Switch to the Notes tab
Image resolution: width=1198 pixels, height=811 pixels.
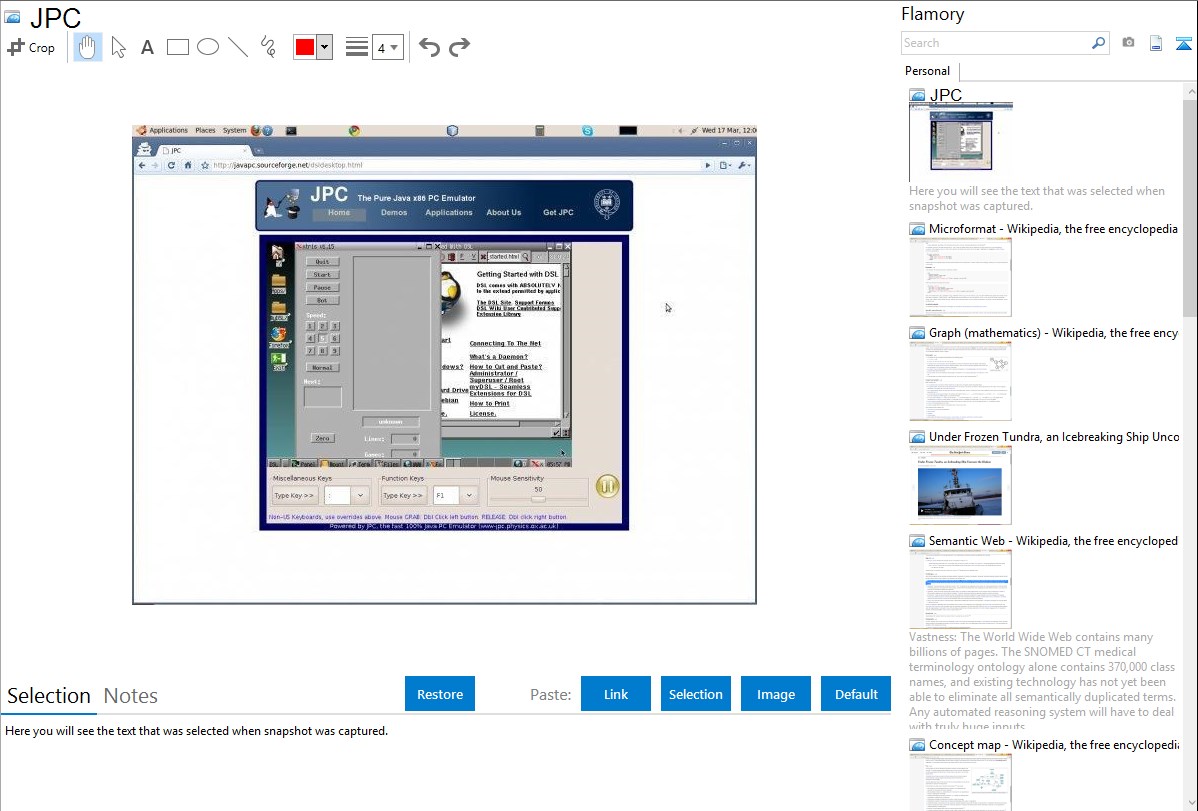point(131,696)
